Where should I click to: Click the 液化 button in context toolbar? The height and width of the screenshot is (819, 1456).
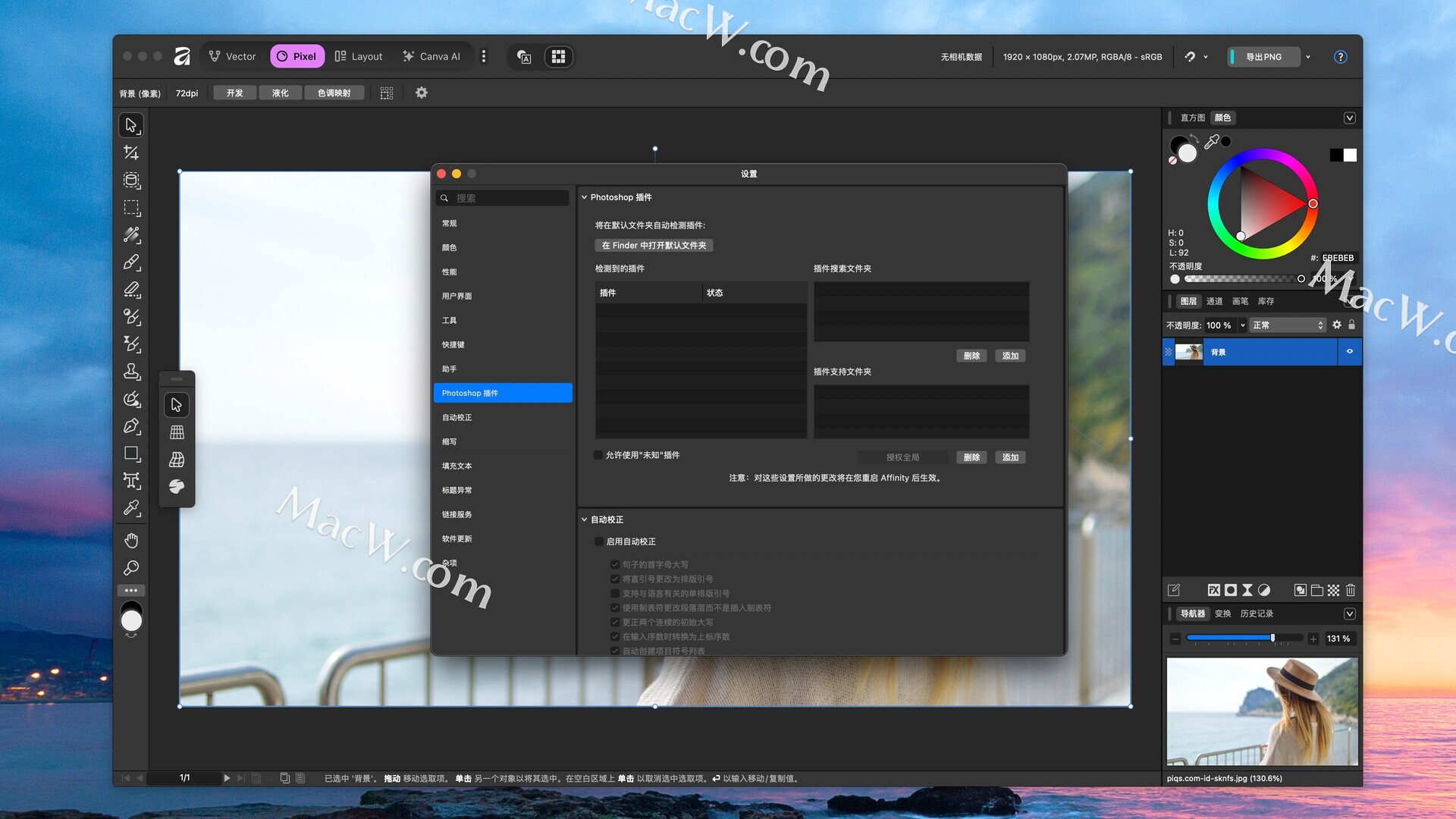[280, 93]
